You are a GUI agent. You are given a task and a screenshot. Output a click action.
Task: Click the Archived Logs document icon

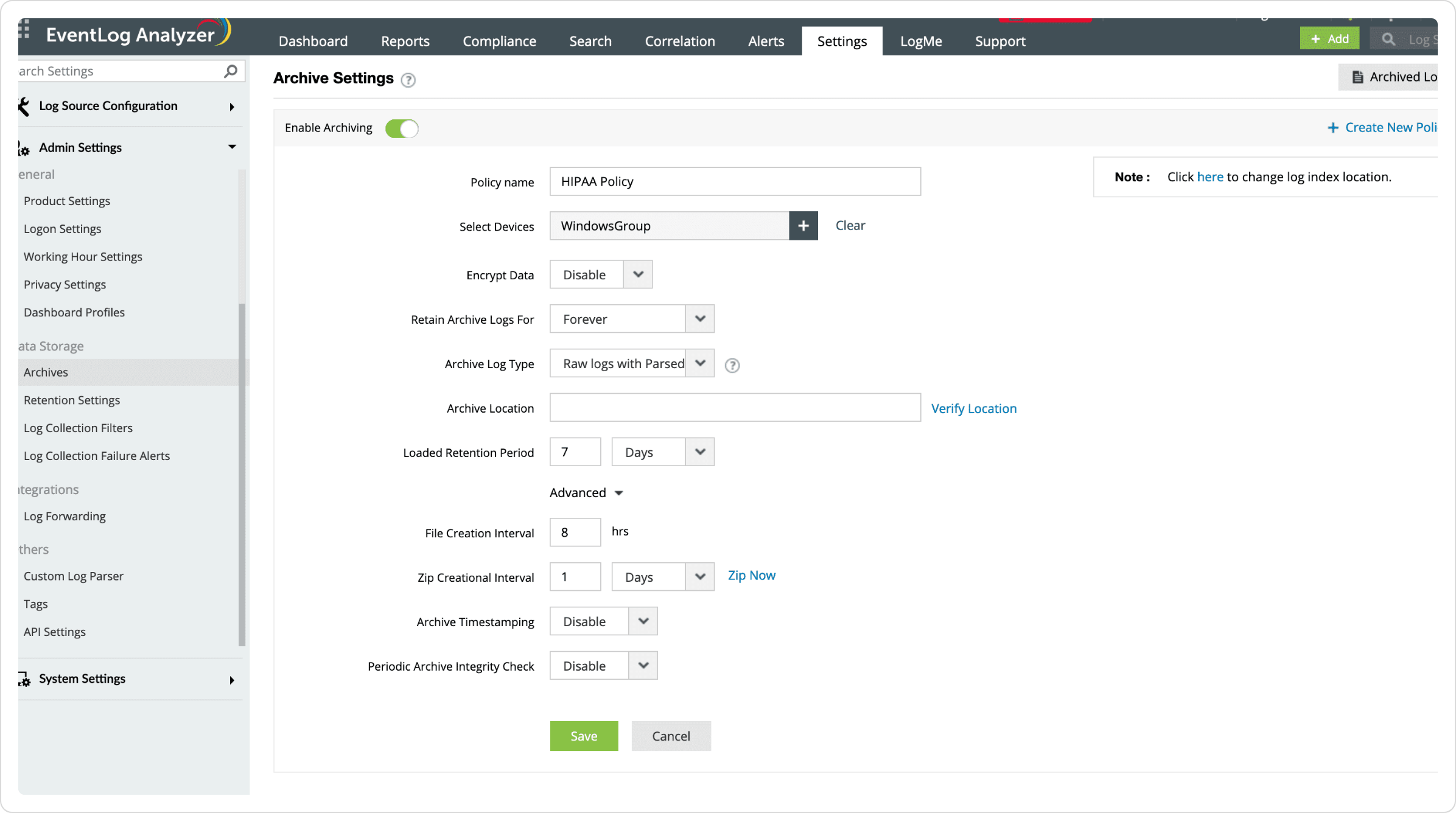pyautogui.click(x=1357, y=77)
